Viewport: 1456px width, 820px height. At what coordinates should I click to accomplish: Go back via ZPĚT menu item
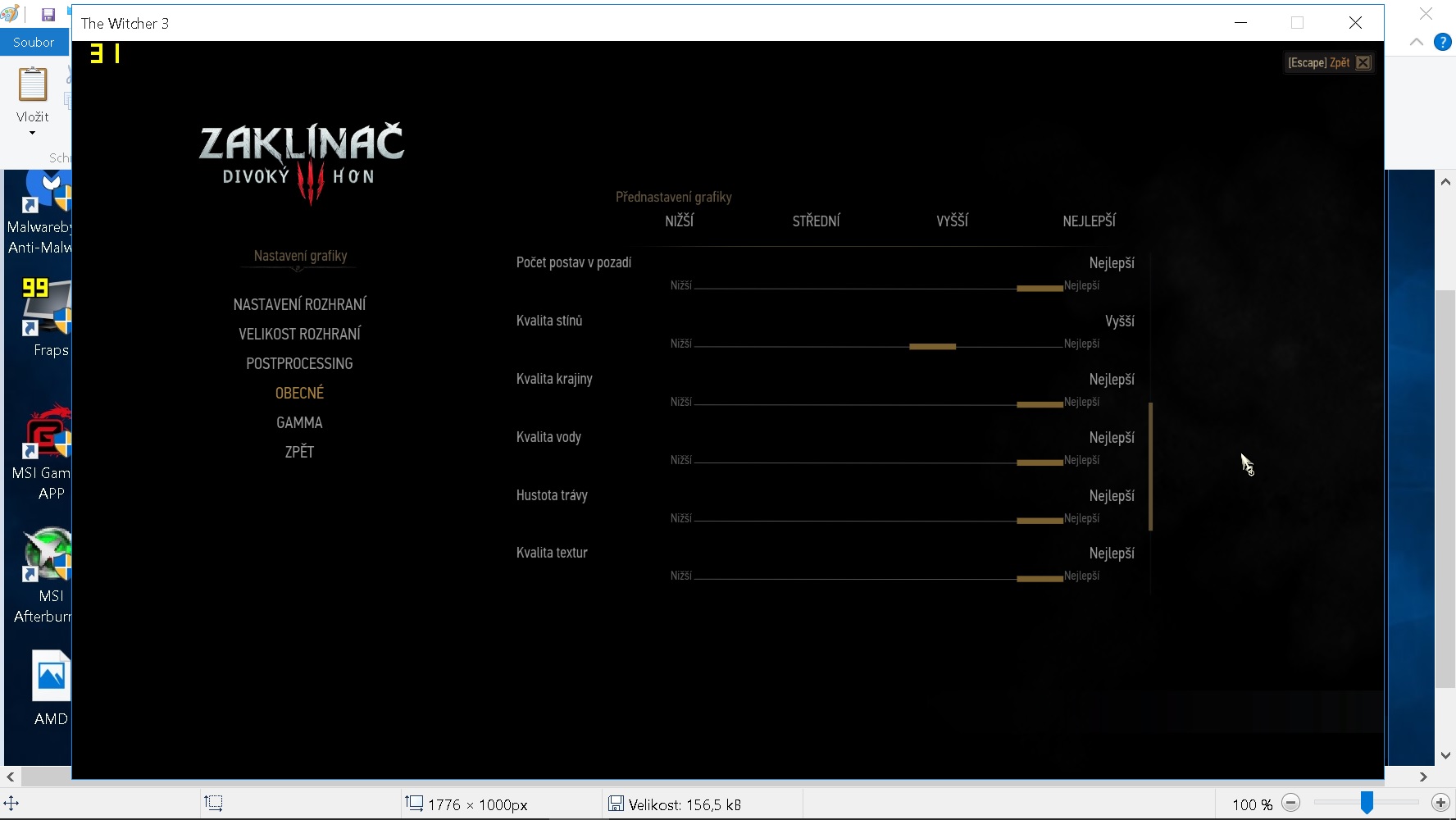coord(299,453)
